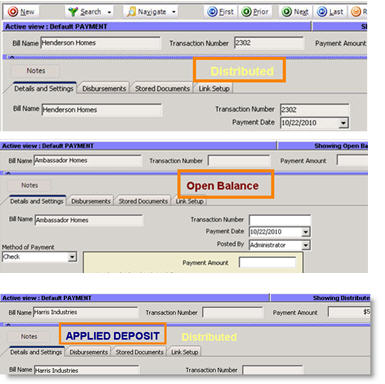Open the Search dropdown arrow

point(109,12)
